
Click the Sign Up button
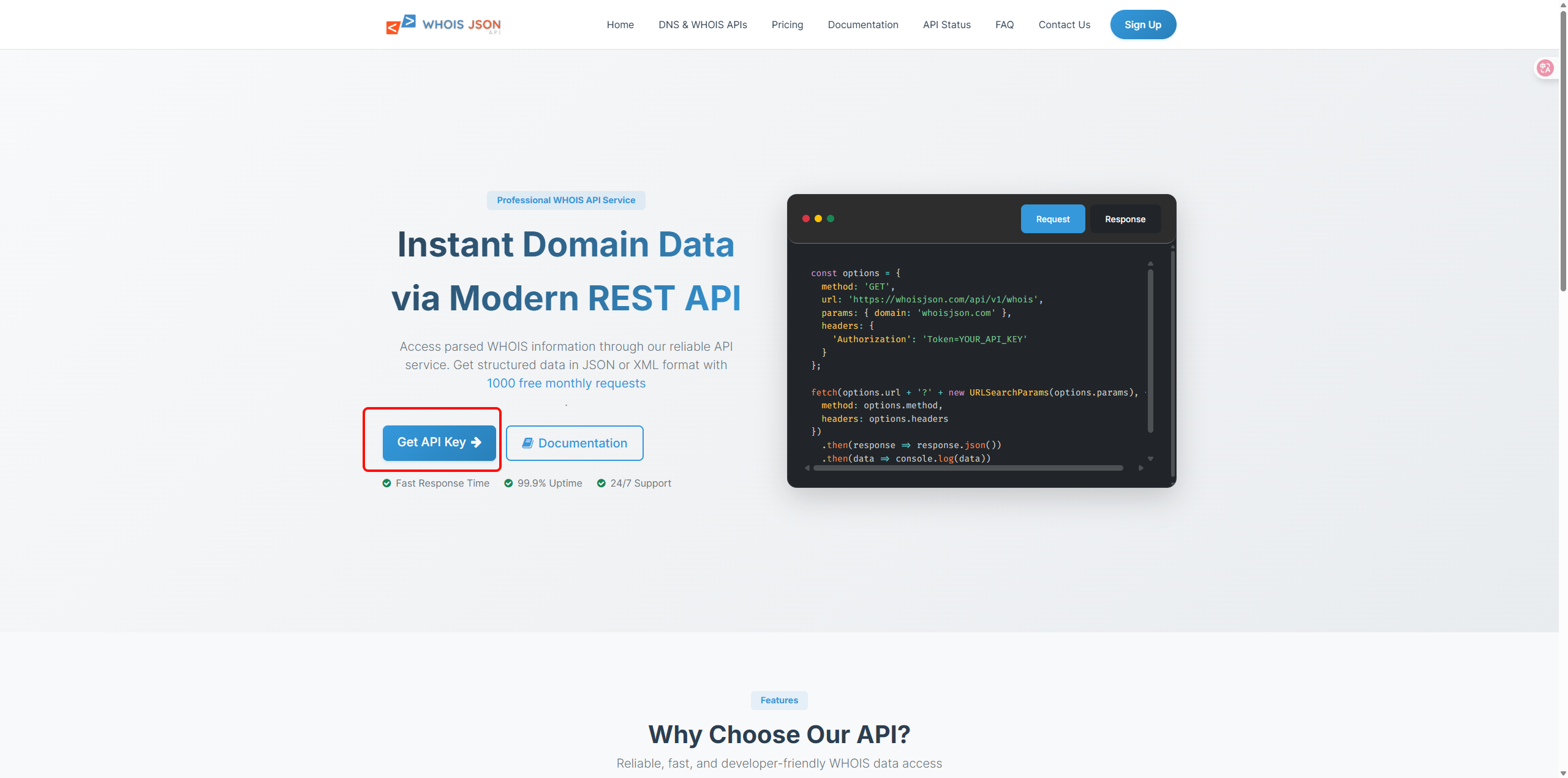coord(1142,24)
